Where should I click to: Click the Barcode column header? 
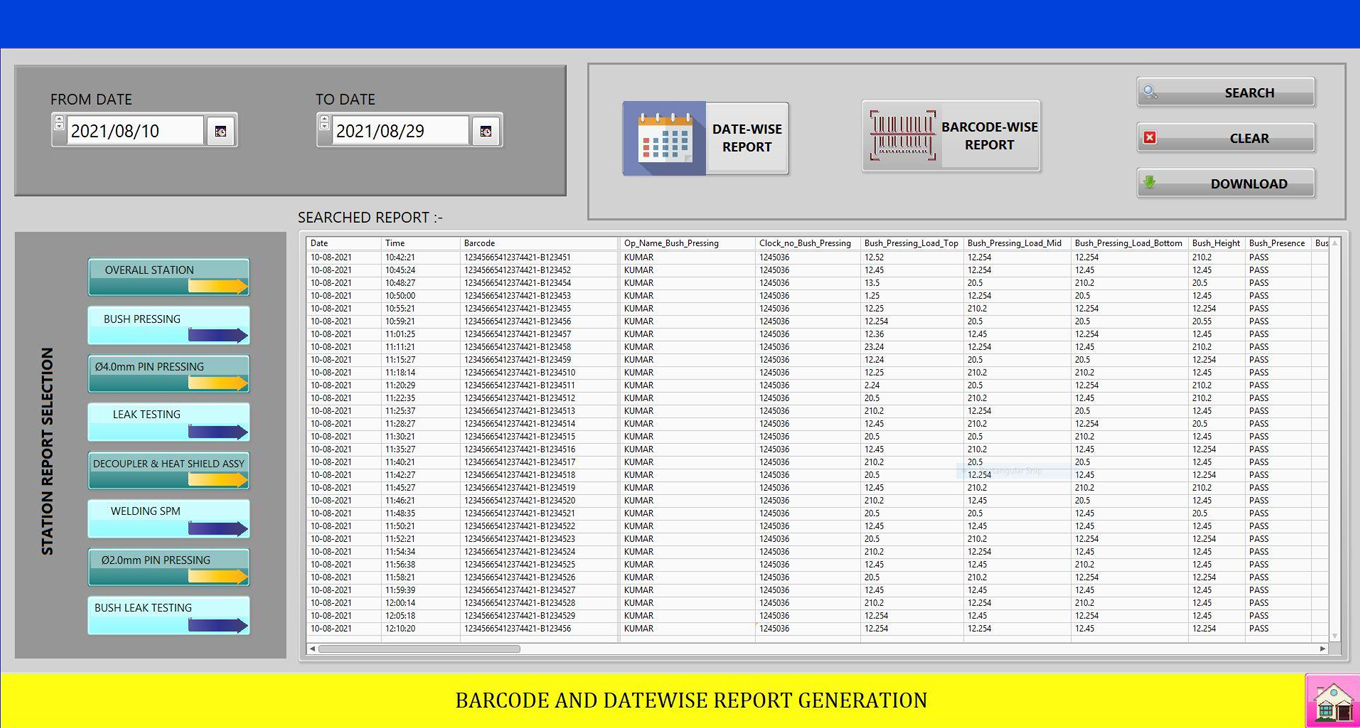[x=539, y=243]
